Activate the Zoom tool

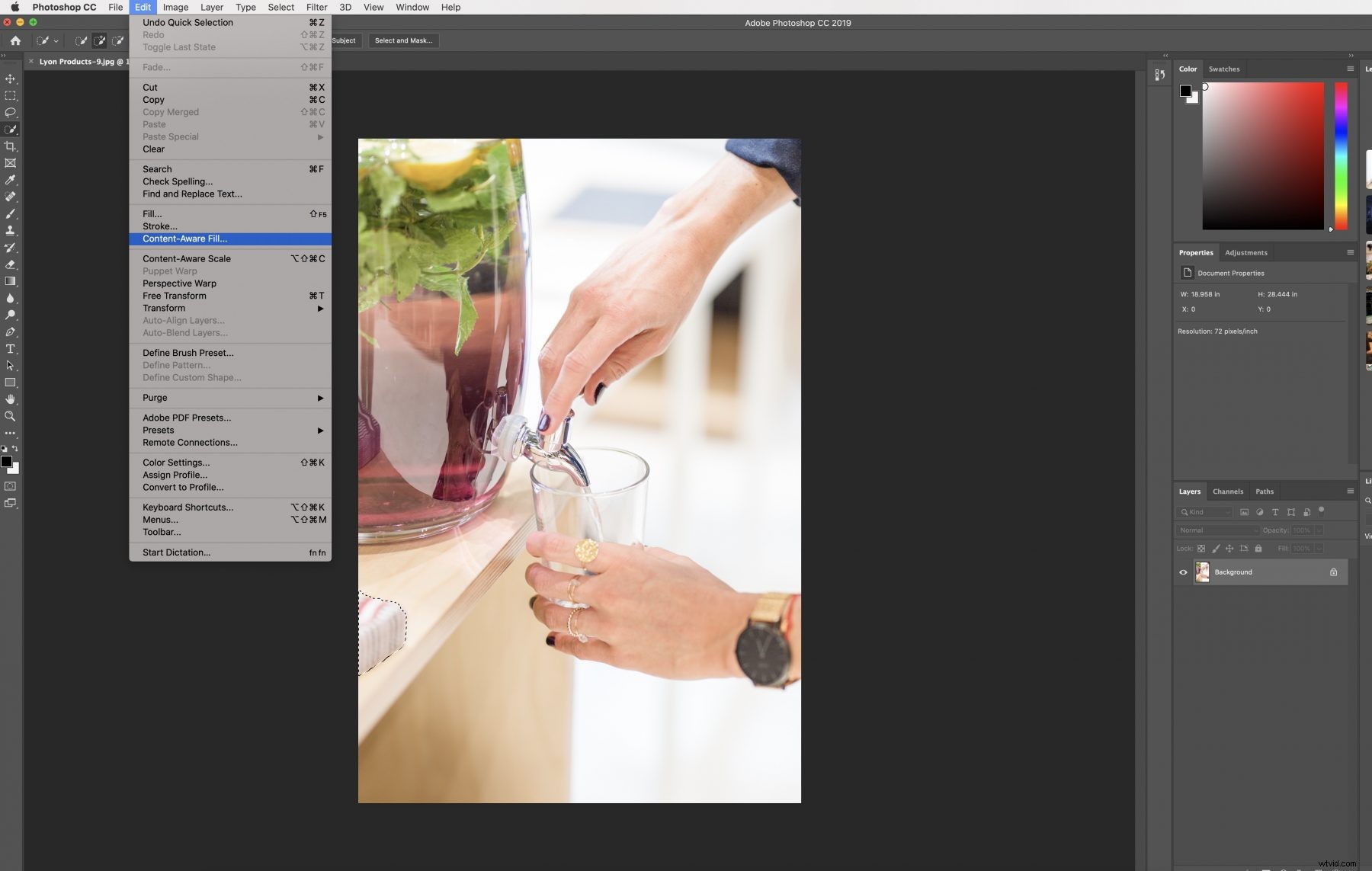click(x=11, y=416)
